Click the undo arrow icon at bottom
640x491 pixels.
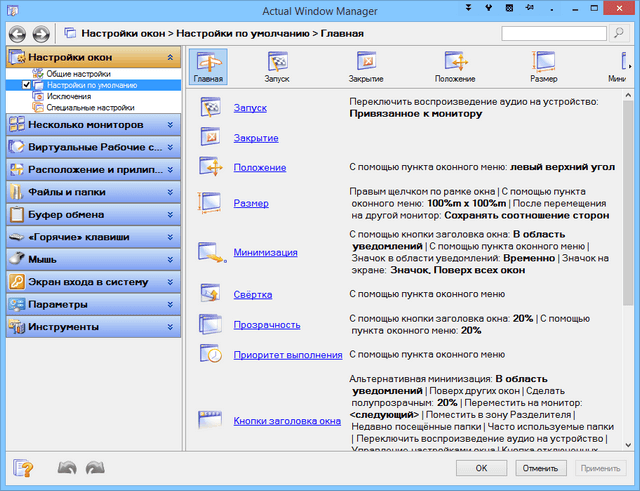pyautogui.click(x=68, y=467)
